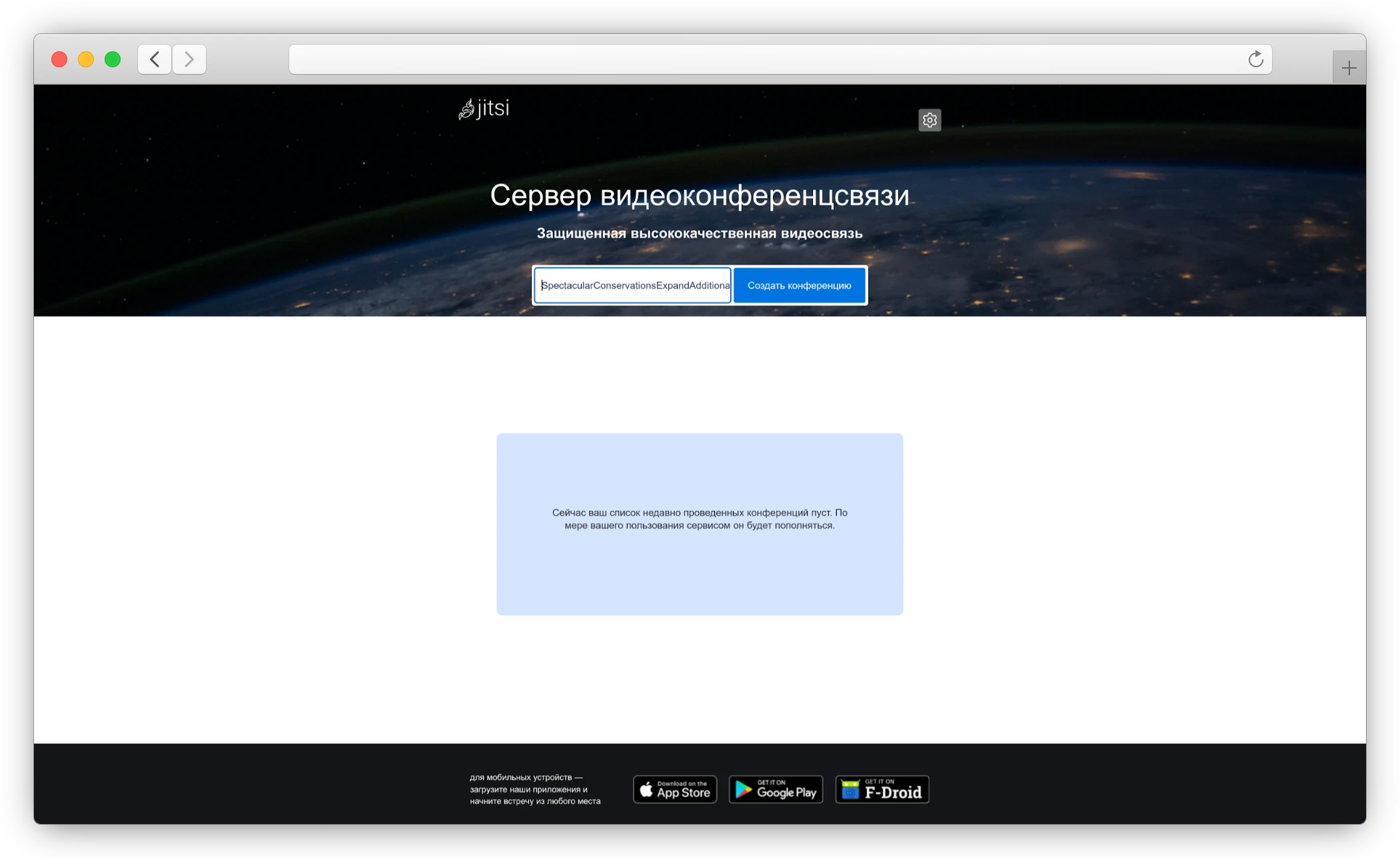
Task: Open a new browser tab
Action: click(x=1349, y=66)
